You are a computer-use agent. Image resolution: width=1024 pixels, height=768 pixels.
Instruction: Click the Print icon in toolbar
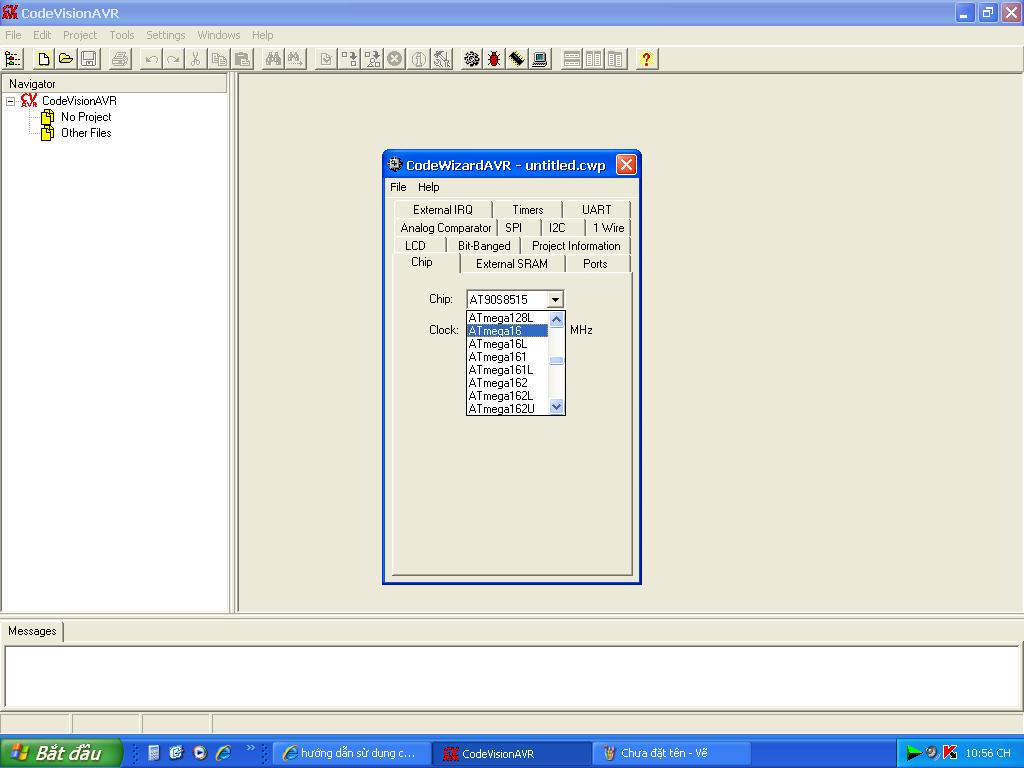point(120,59)
